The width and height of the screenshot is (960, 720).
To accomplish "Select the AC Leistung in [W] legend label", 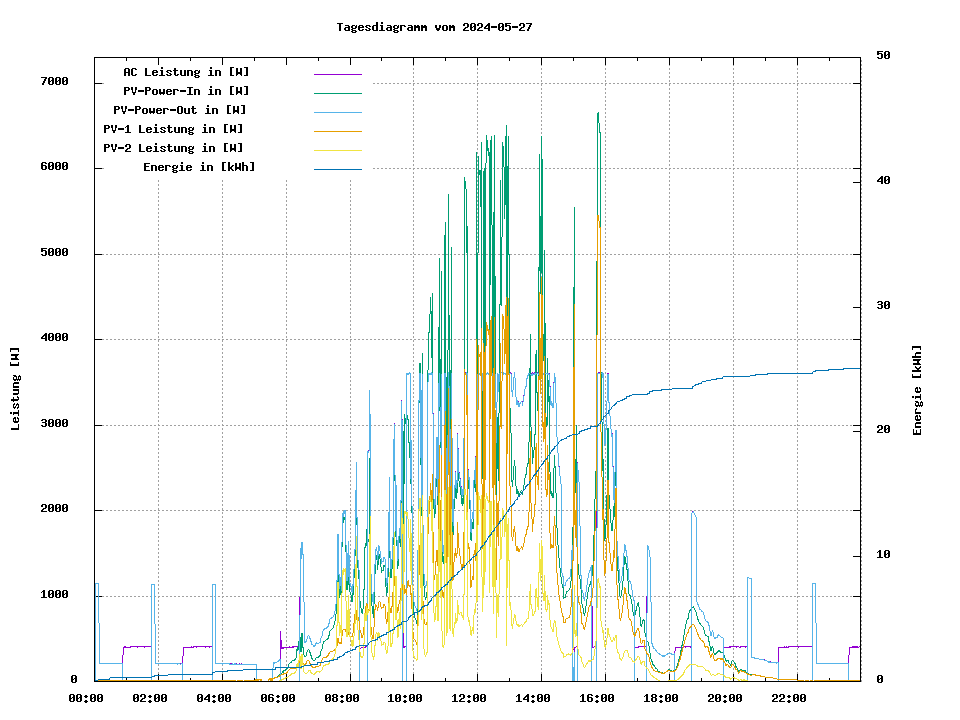I will tap(186, 72).
